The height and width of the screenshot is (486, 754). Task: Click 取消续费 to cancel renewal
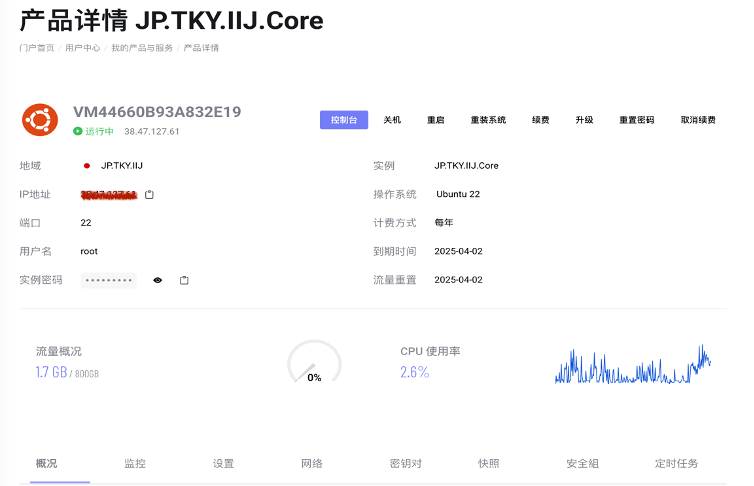point(698,120)
